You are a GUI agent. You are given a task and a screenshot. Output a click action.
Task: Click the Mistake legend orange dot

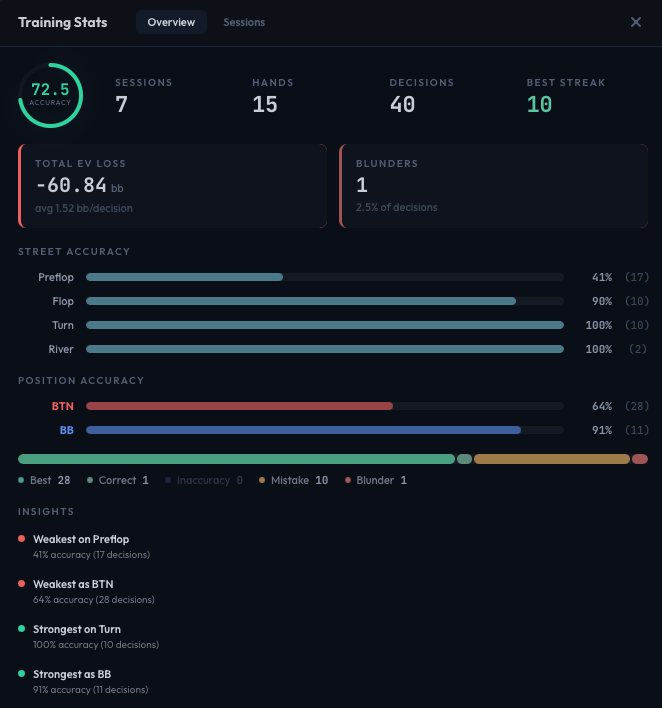tap(262, 481)
